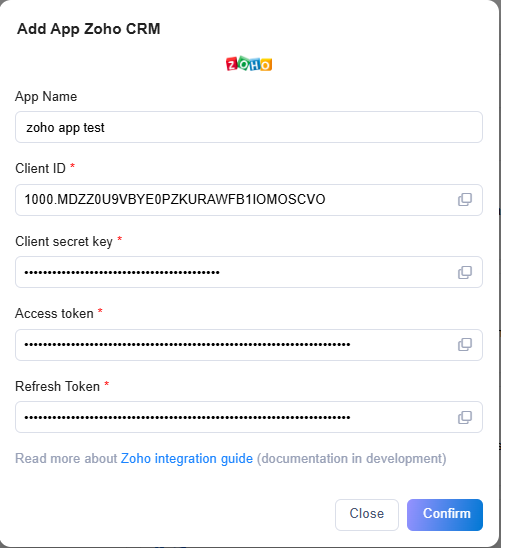Click the Client secret key label
This screenshot has width=506, height=548.
pos(64,241)
